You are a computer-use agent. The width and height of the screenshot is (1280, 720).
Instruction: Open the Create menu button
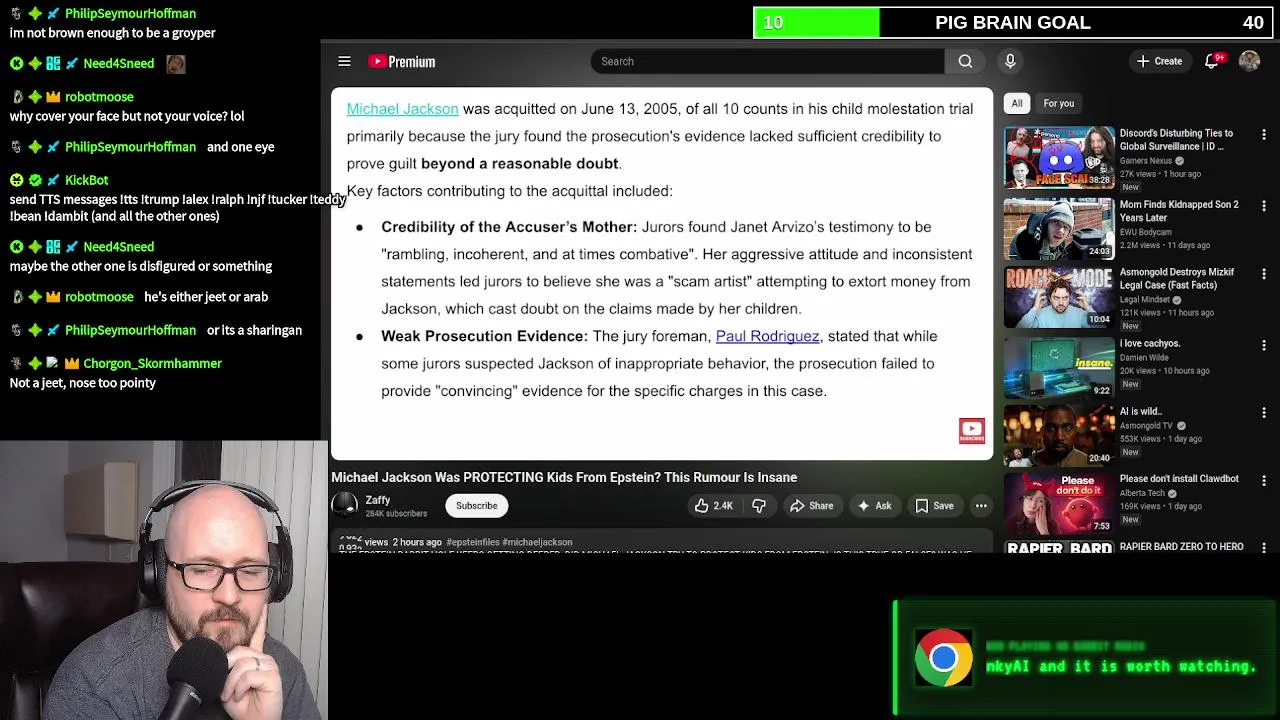1158,61
